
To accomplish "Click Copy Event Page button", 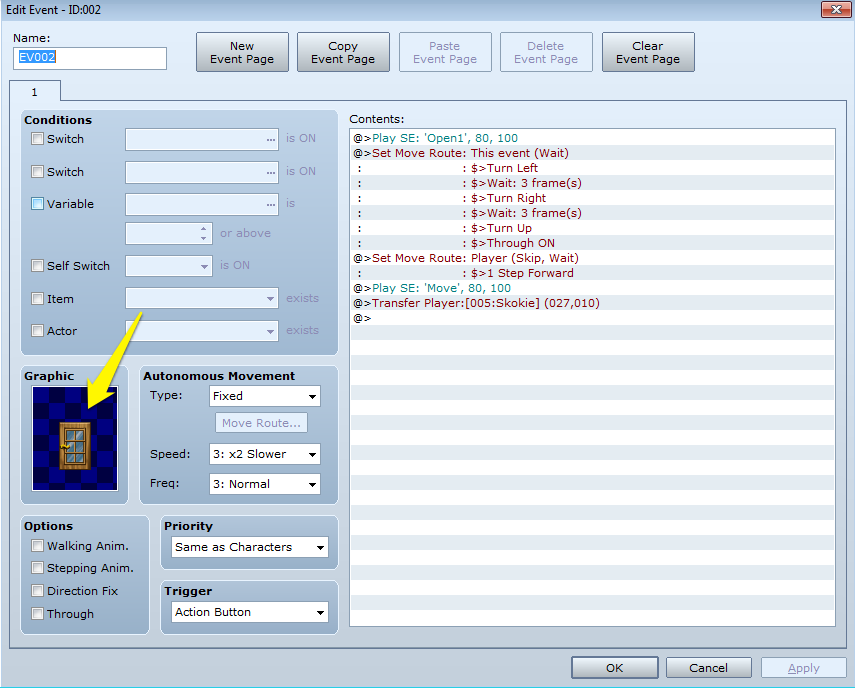I will pyautogui.click(x=343, y=52).
